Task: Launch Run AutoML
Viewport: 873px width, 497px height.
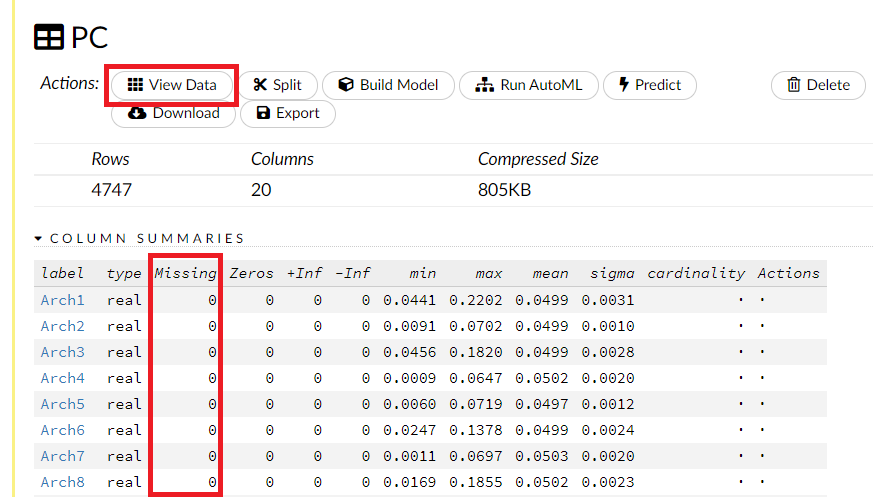Action: pos(528,85)
